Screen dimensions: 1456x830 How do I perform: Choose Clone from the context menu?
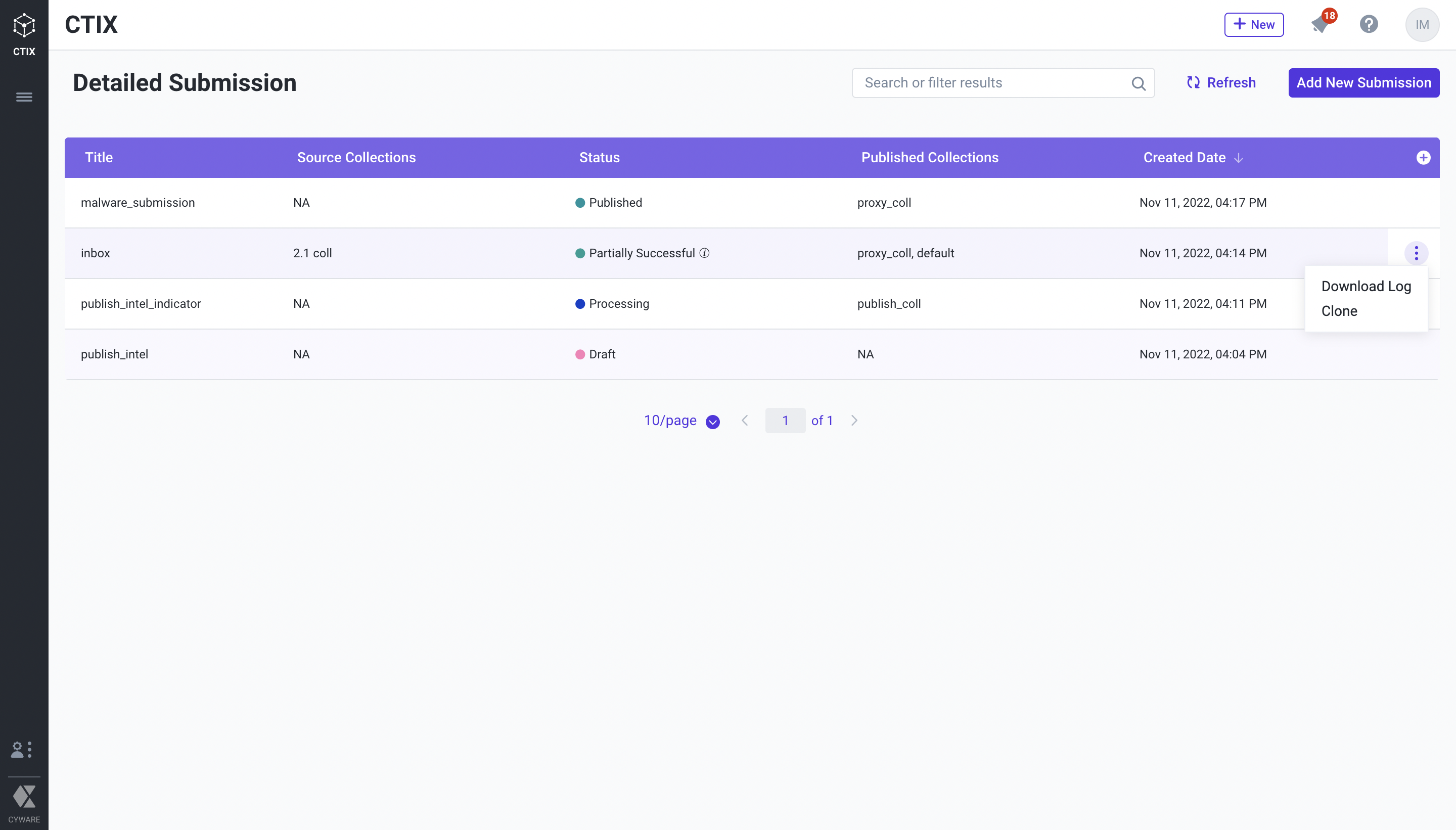pos(1339,311)
